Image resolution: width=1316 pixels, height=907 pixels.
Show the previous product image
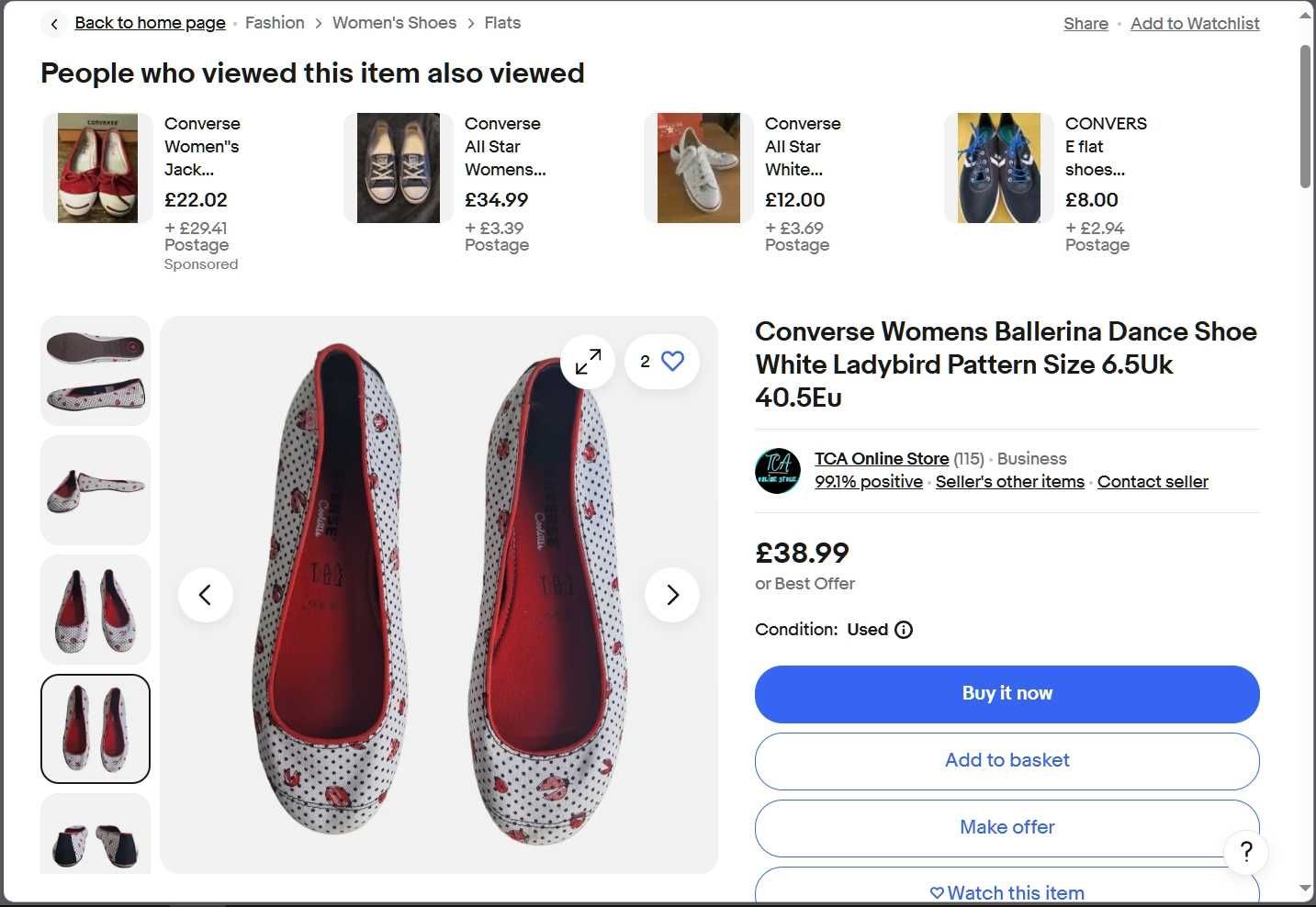[x=205, y=595]
